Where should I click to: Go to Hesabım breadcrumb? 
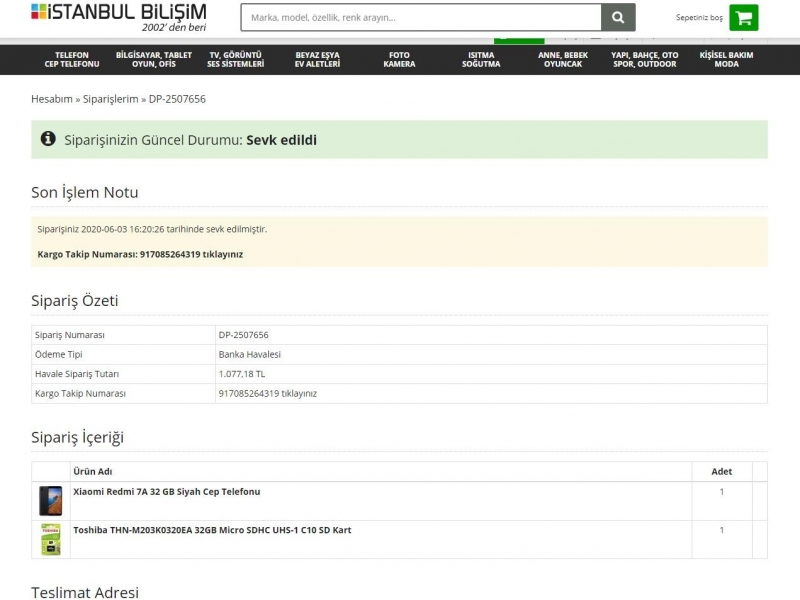click(52, 99)
